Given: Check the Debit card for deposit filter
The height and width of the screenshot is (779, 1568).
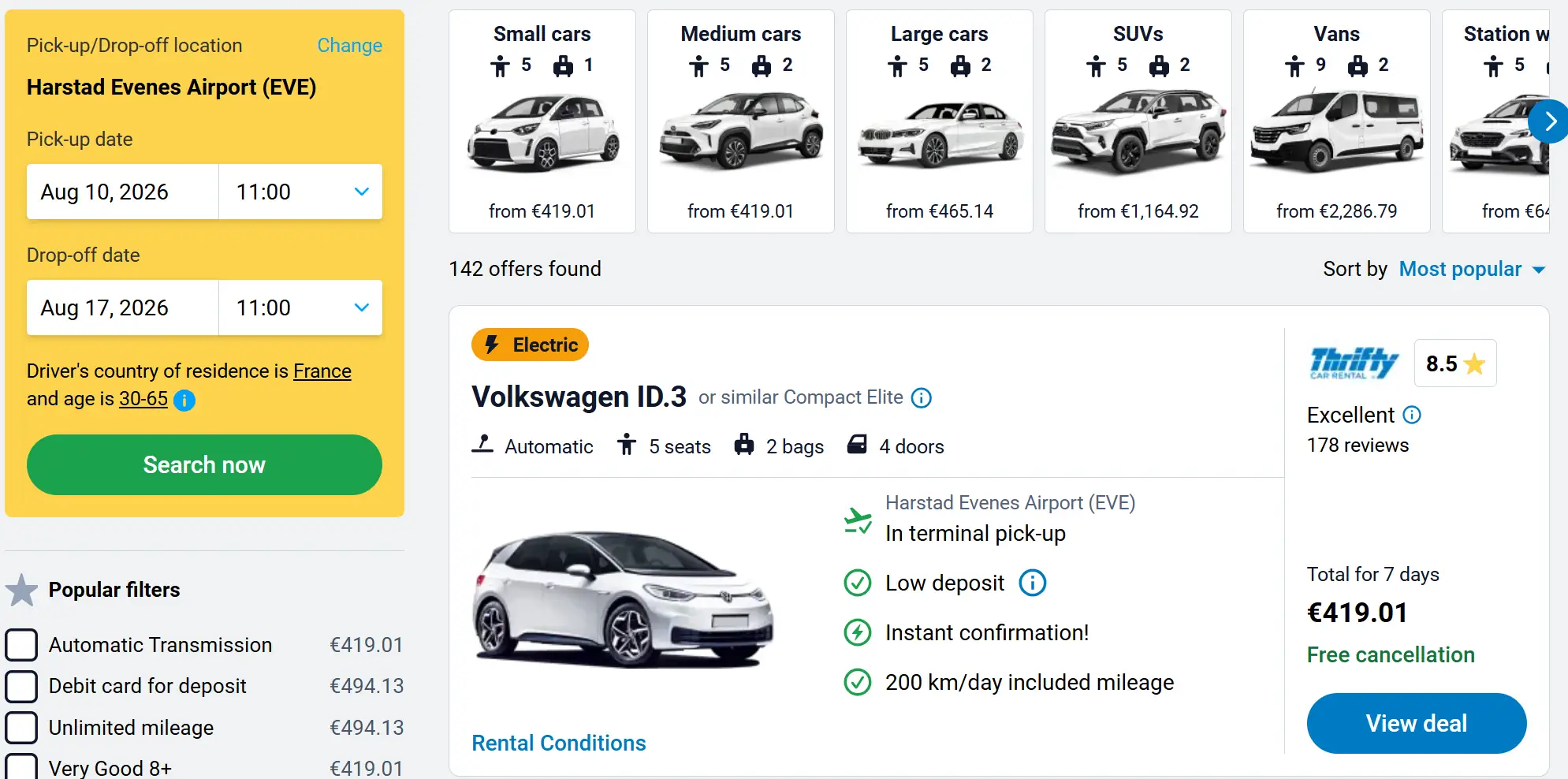Looking at the screenshot, I should click(21, 686).
